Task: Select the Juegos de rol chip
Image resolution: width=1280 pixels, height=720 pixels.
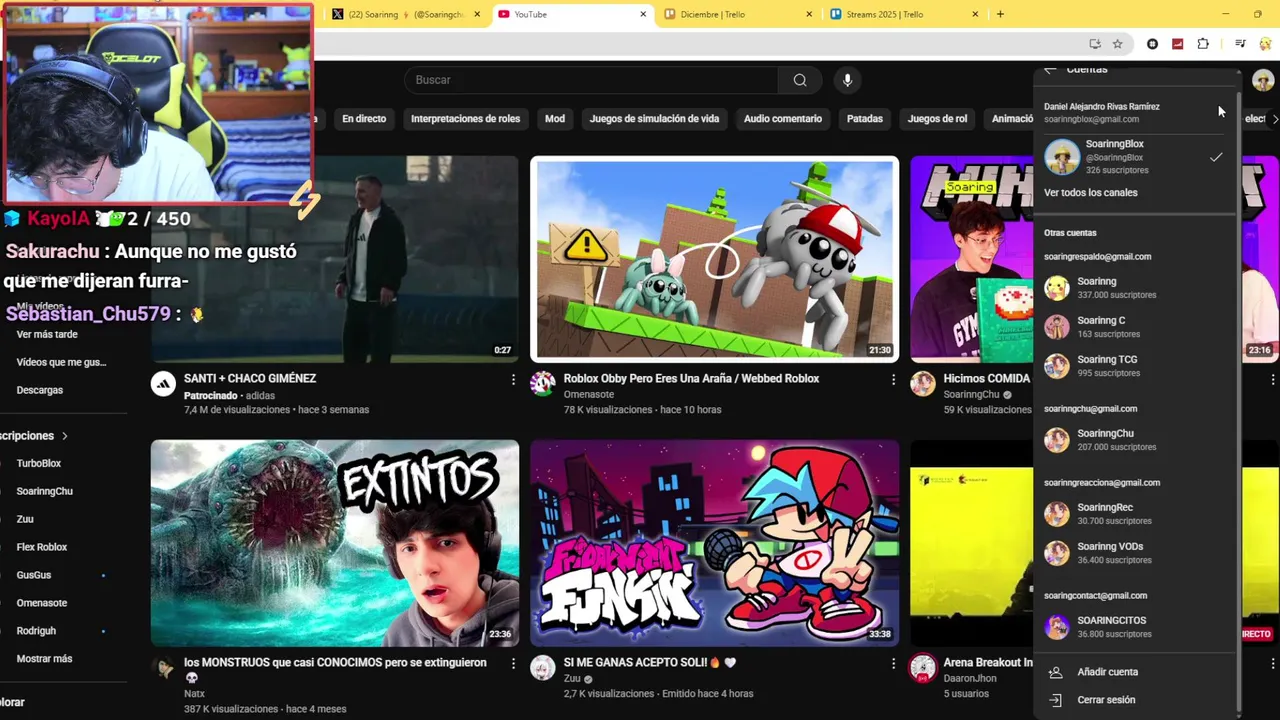Action: pyautogui.click(x=937, y=119)
